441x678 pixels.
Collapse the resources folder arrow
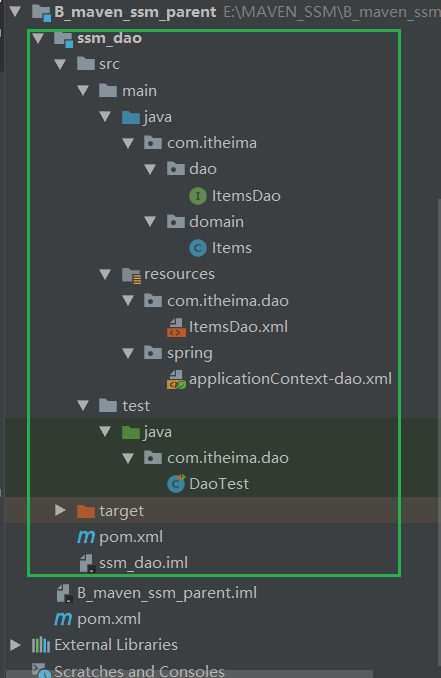click(105, 274)
